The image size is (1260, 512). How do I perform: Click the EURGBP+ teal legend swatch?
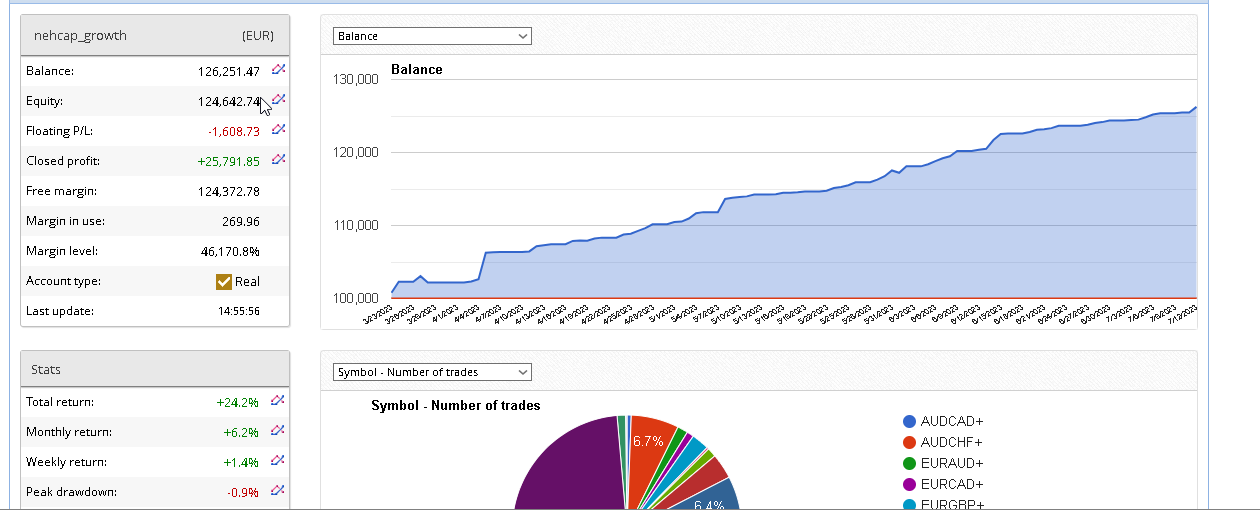point(909,505)
